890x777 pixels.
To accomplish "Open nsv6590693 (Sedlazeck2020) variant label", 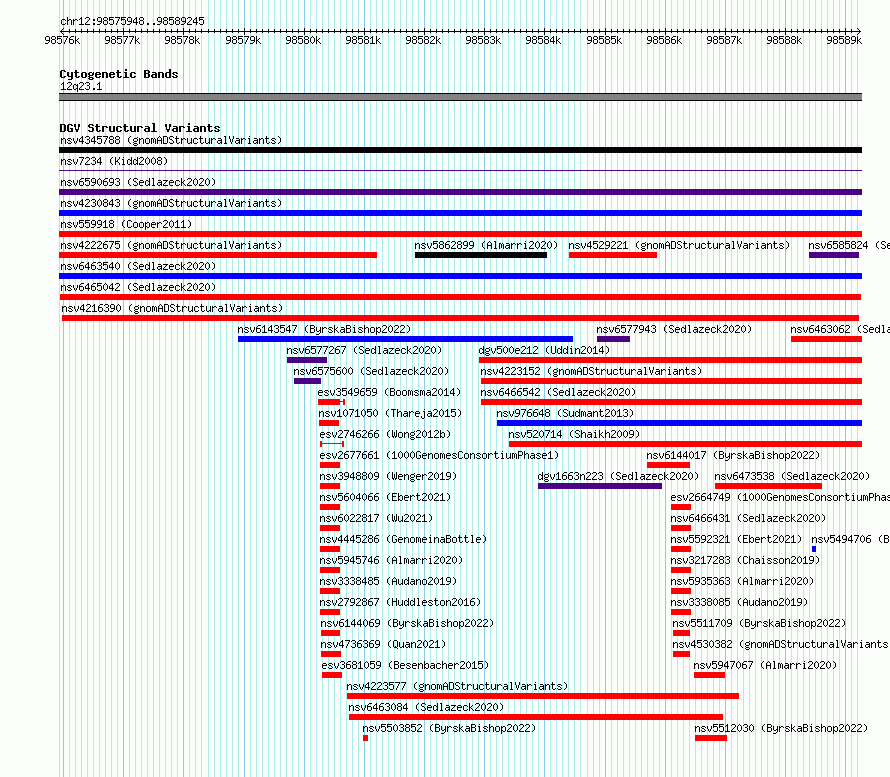I will tap(138, 182).
